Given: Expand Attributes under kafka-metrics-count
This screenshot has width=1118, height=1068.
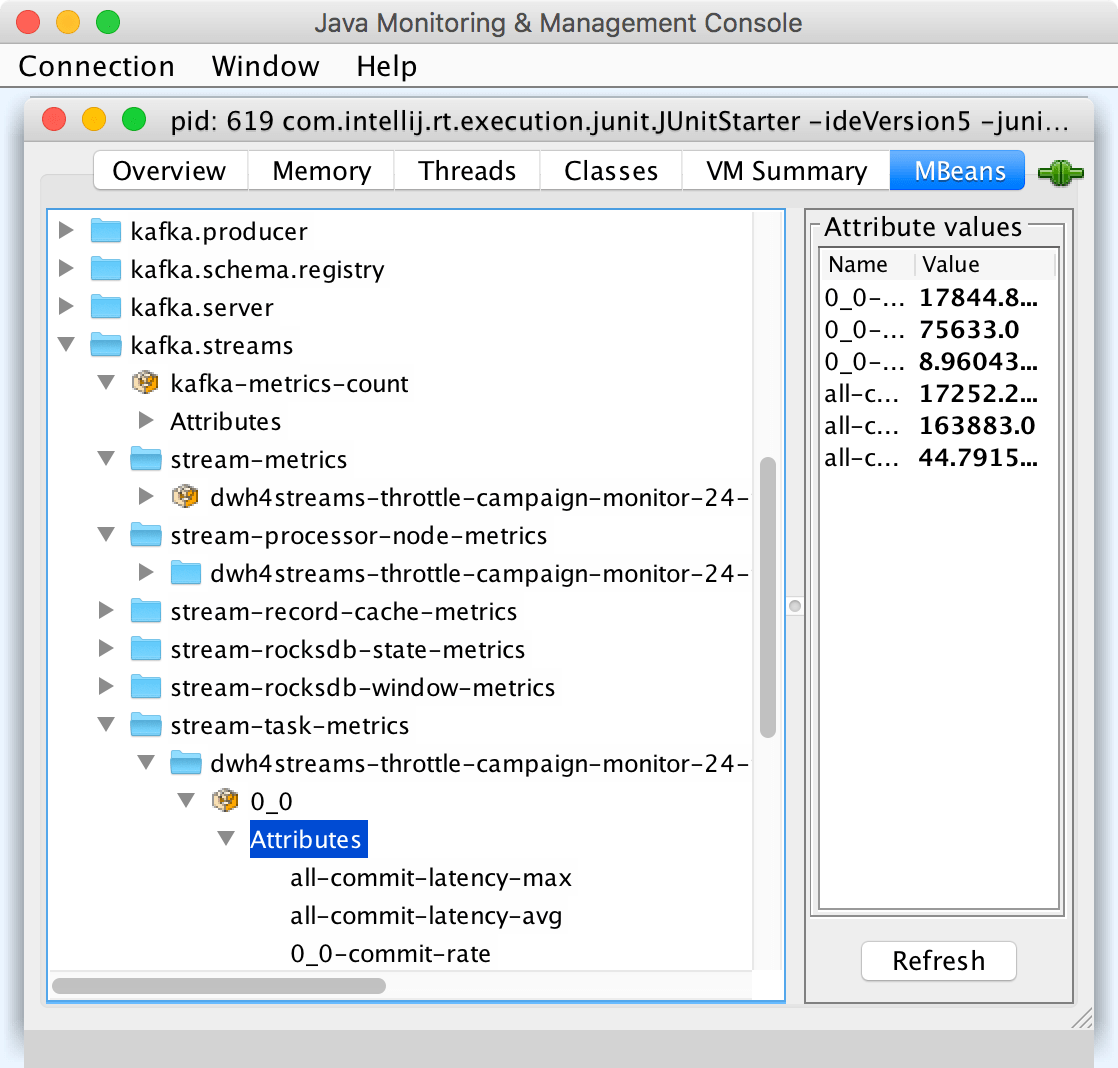Looking at the screenshot, I should click(146, 421).
